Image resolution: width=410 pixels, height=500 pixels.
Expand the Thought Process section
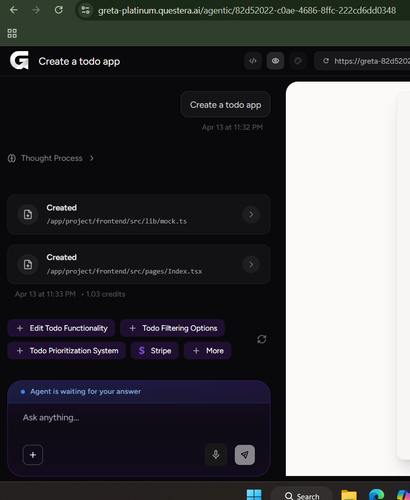[x=51, y=158]
